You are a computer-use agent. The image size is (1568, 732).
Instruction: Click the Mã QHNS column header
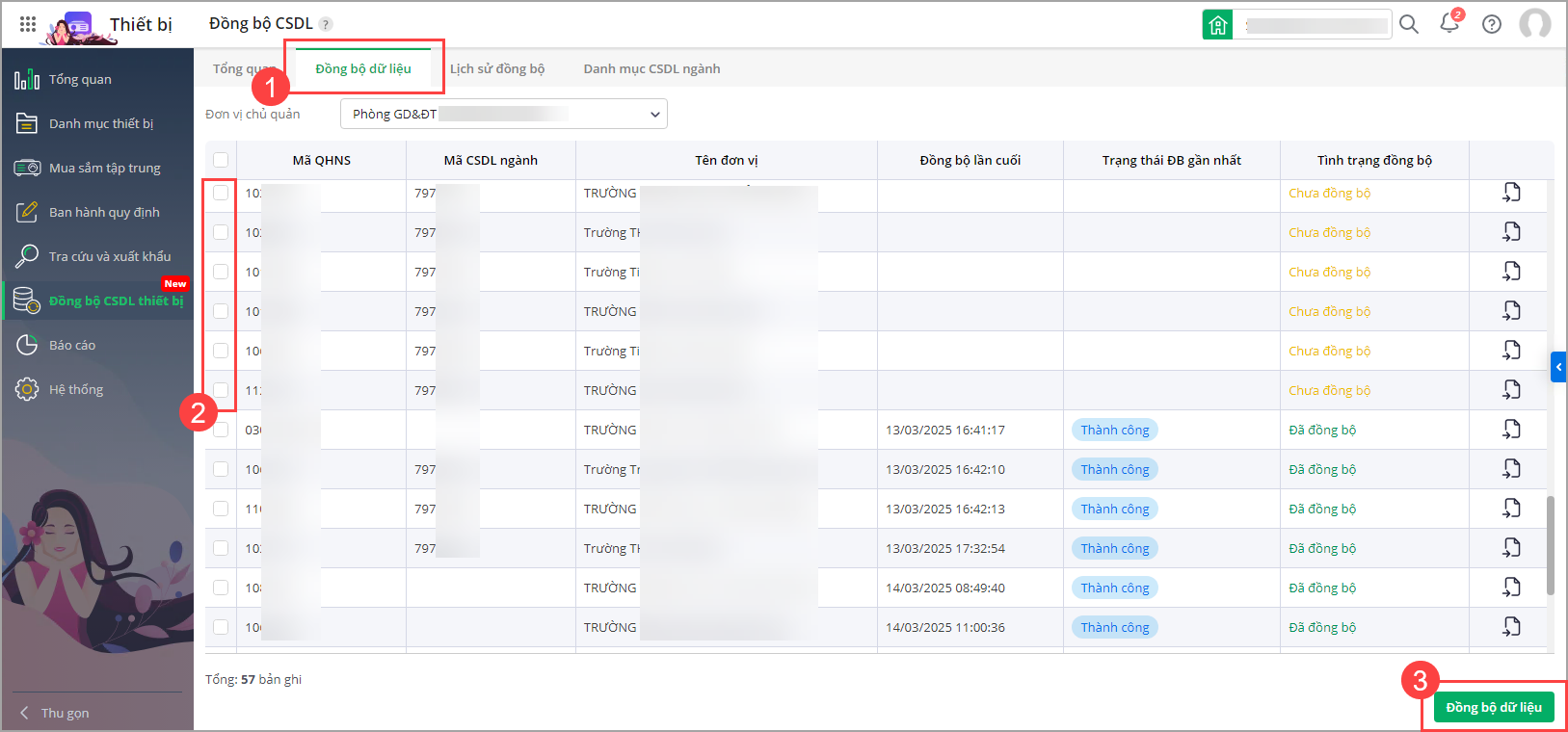[x=322, y=160]
